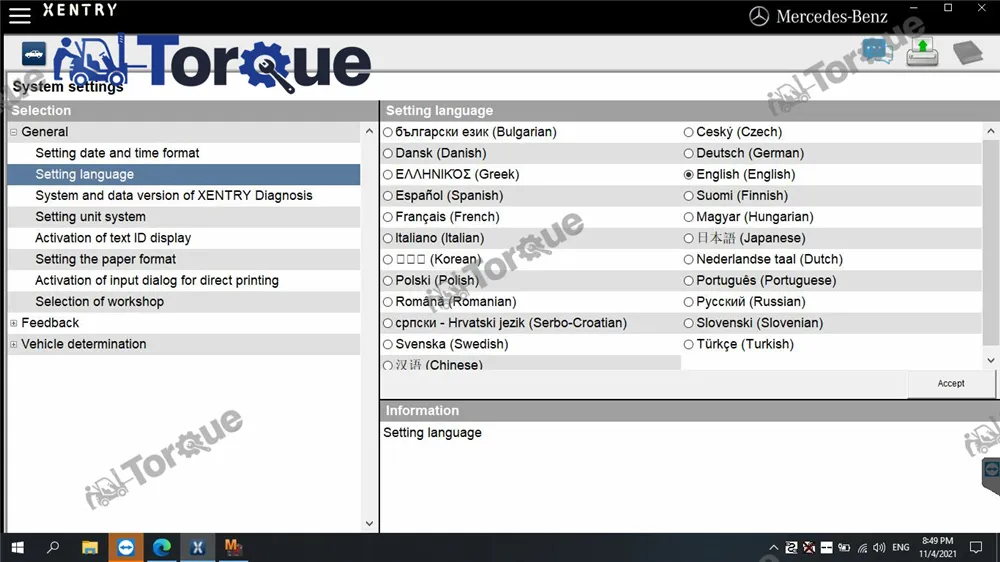Open Activation of input dialog for direct printing

pyautogui.click(x=184, y=281)
